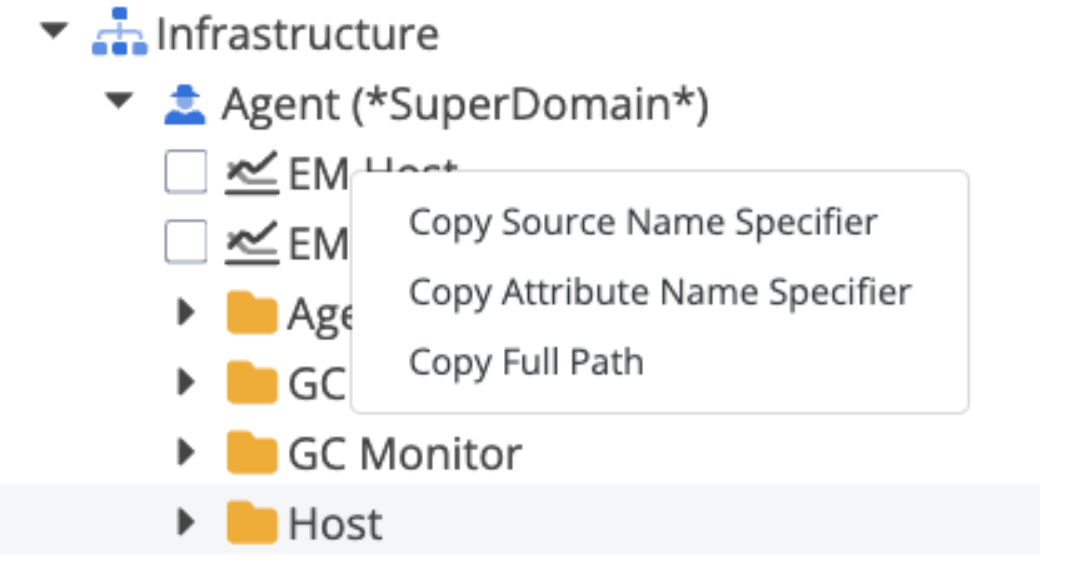Select Copy Attribute Name Specifier

tap(660, 292)
